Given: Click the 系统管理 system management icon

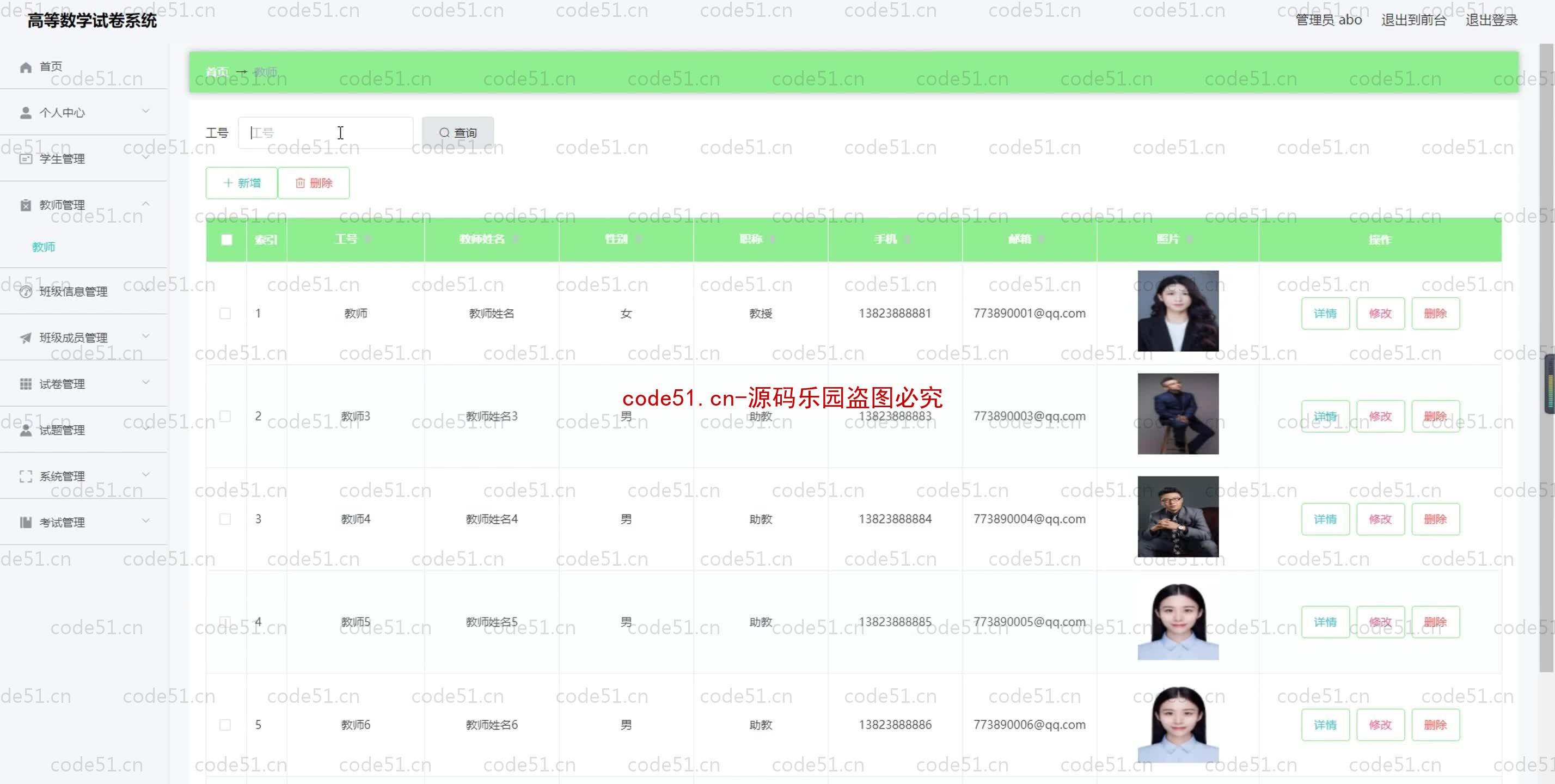Looking at the screenshot, I should 25,475.
